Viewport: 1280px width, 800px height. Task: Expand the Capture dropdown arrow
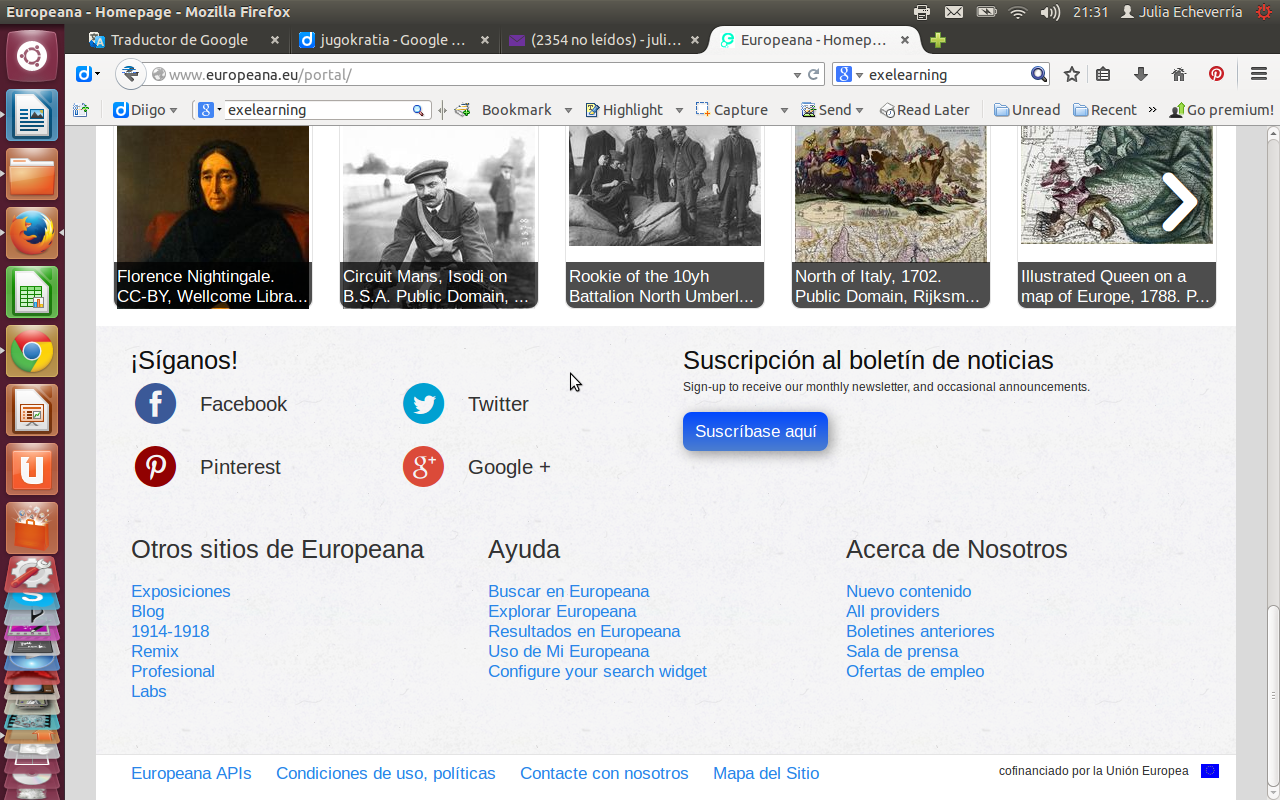click(784, 110)
